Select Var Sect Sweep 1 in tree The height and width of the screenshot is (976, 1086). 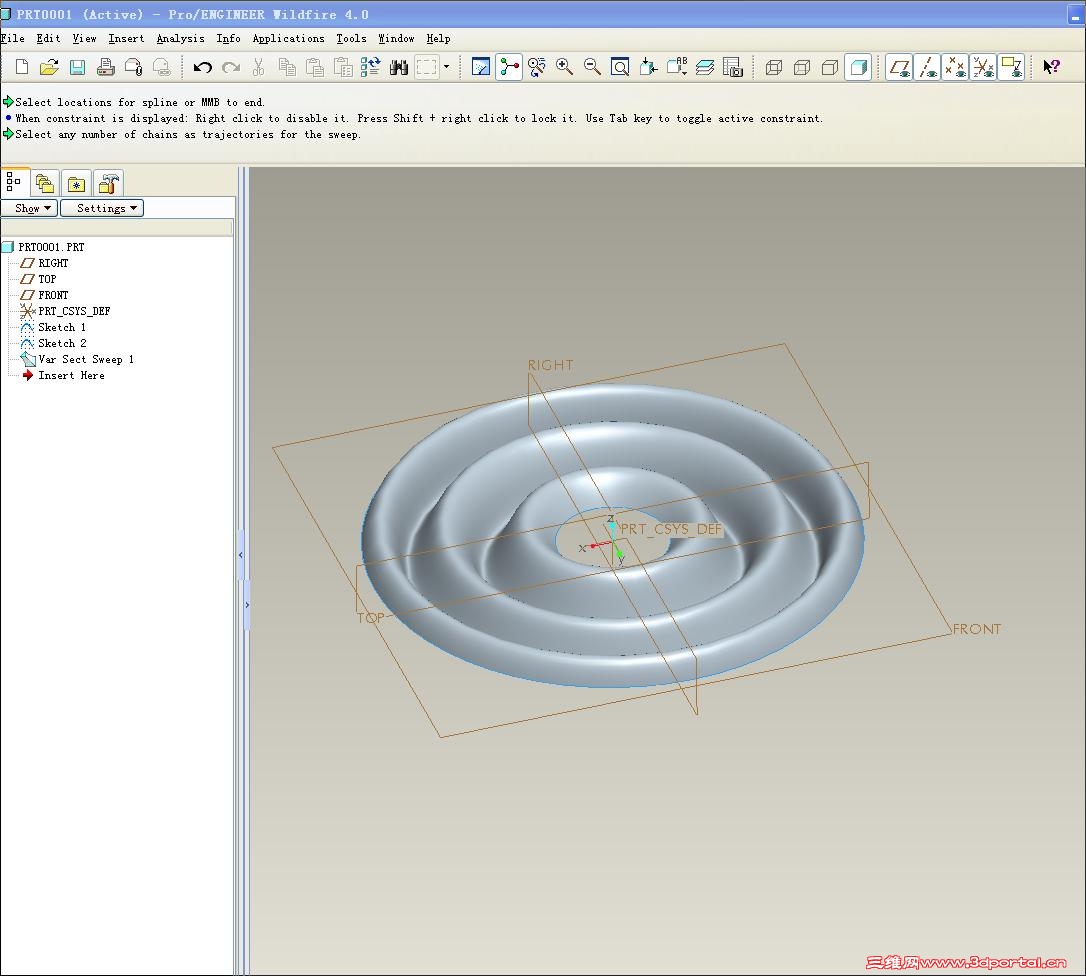pos(85,359)
